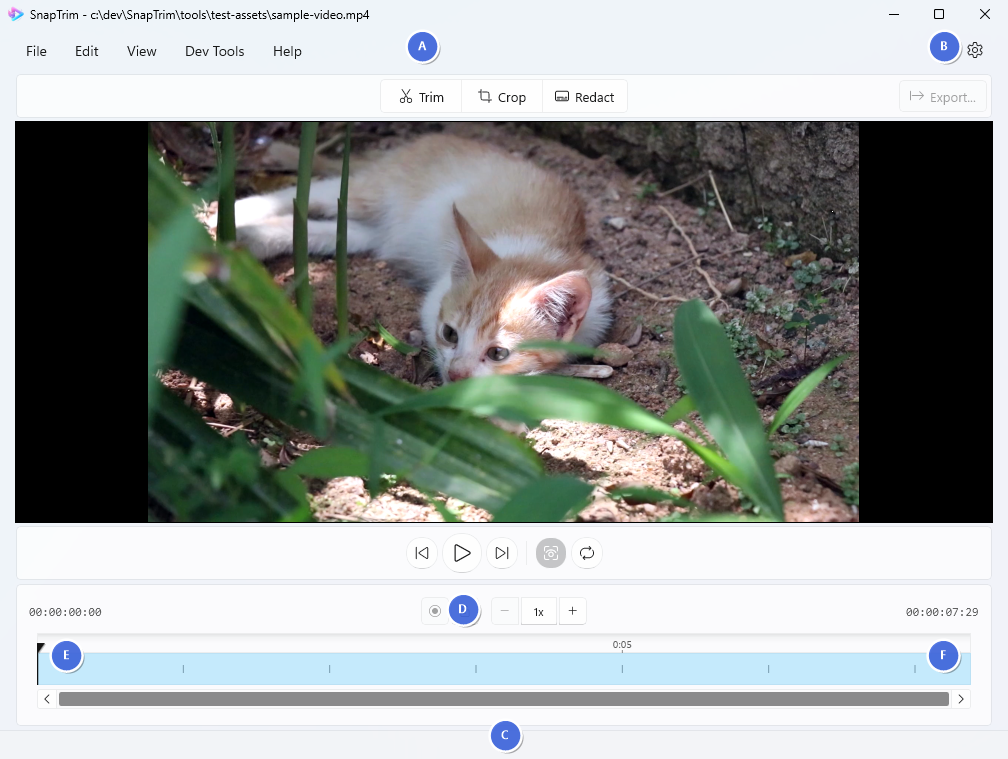Click the 1x playback speed label
The width and height of the screenshot is (1008, 759).
pos(538,610)
